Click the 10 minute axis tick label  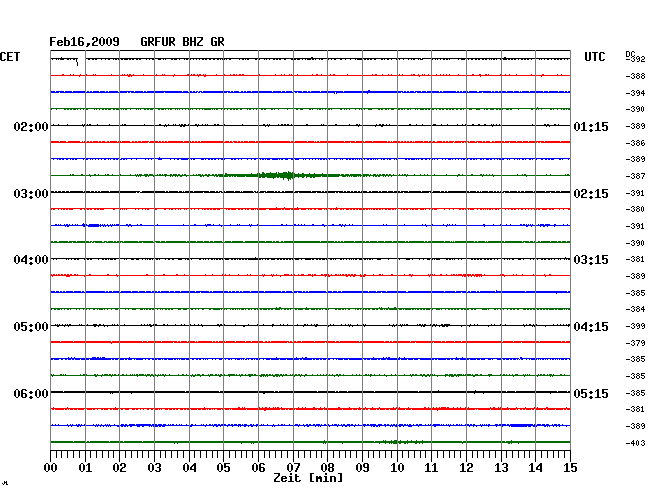397,468
